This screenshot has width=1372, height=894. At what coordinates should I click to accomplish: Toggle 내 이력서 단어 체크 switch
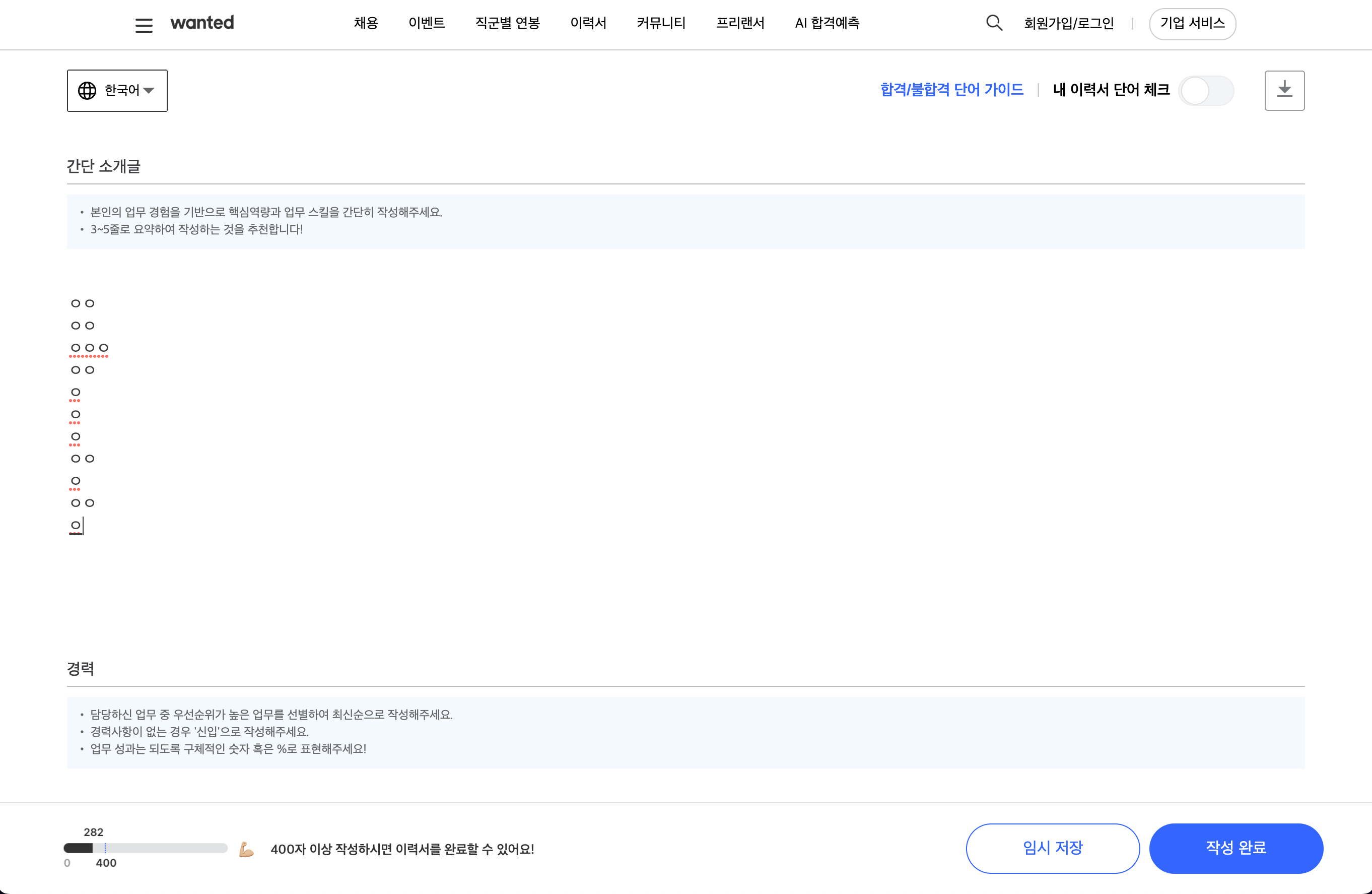point(1206,91)
